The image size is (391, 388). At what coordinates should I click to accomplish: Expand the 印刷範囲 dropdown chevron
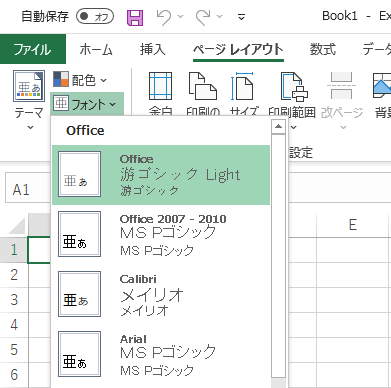tap(294, 127)
